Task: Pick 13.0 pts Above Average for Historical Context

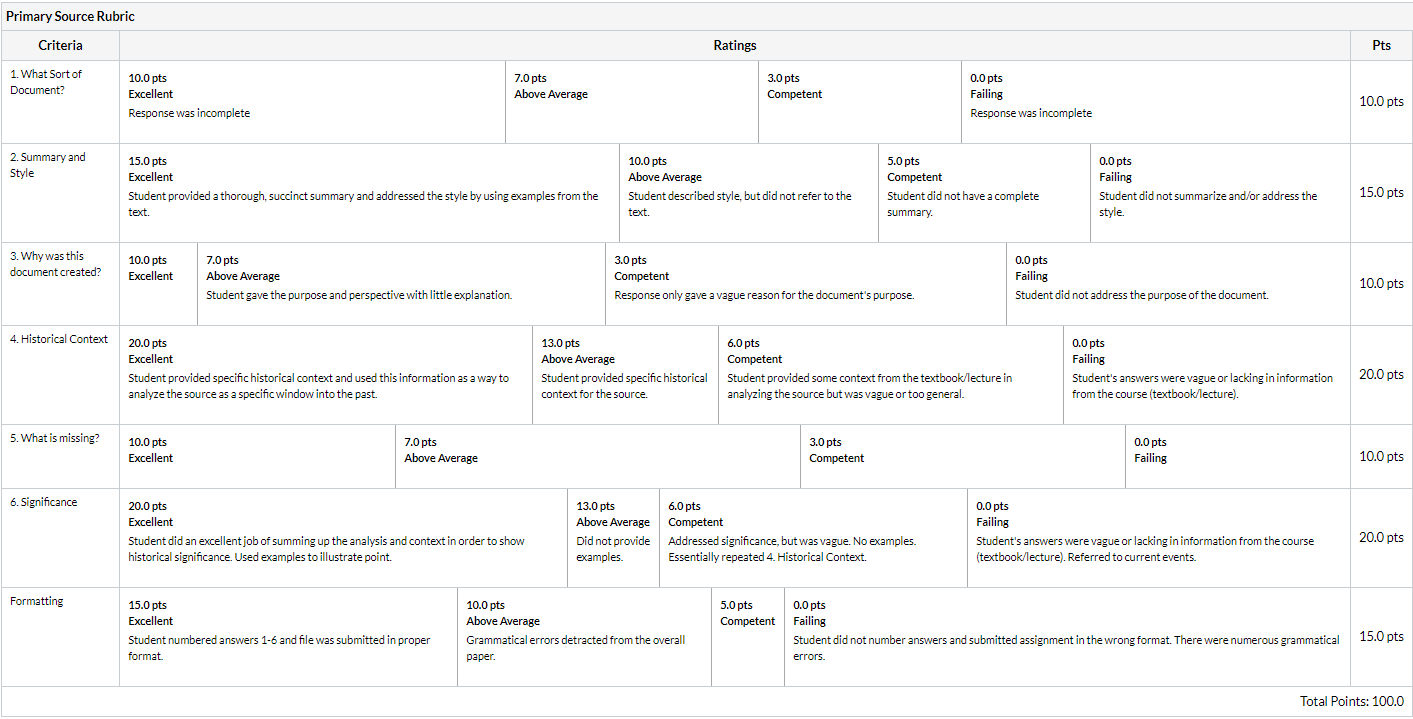Action: (625, 375)
